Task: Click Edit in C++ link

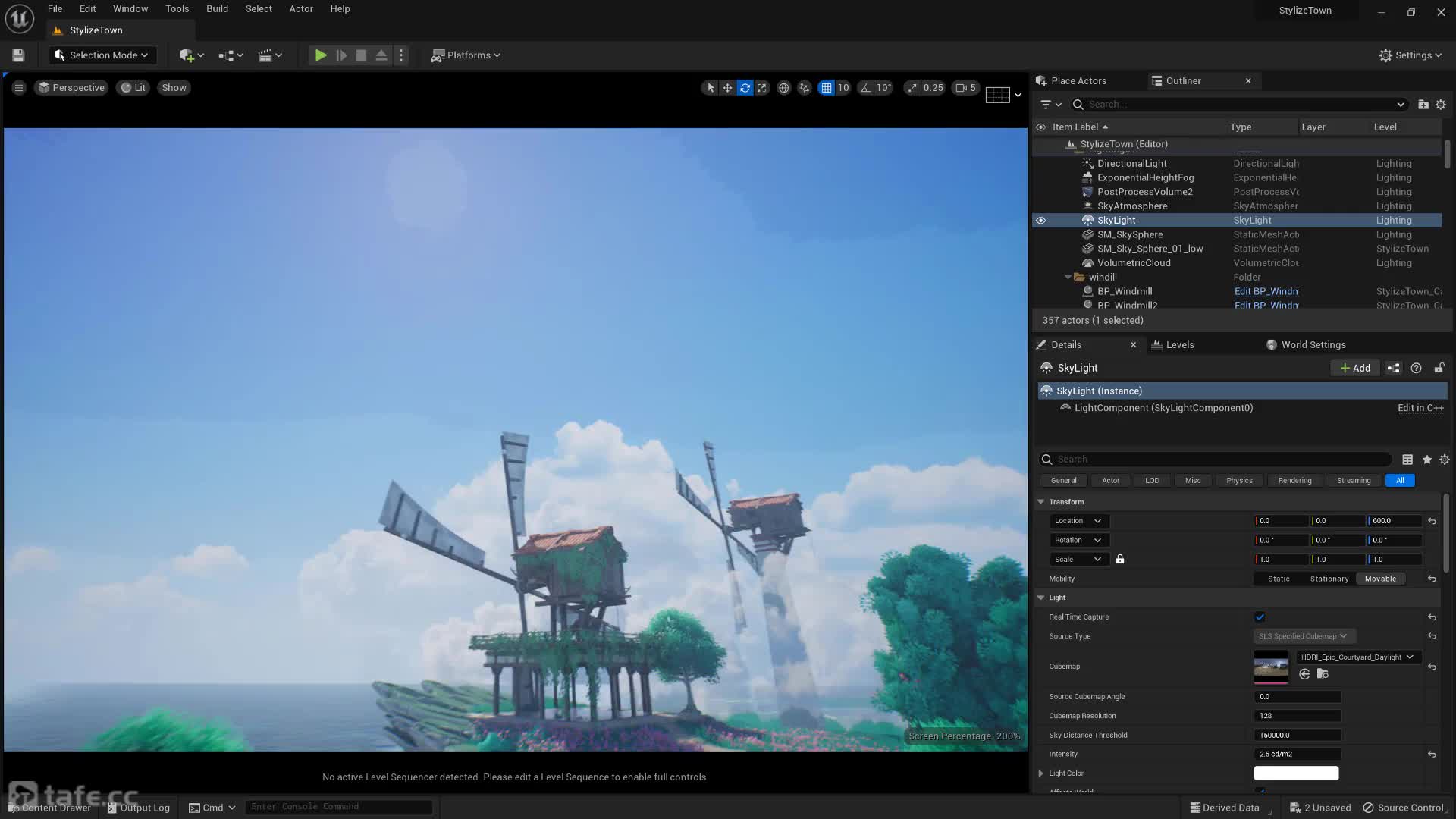Action: pos(1420,408)
